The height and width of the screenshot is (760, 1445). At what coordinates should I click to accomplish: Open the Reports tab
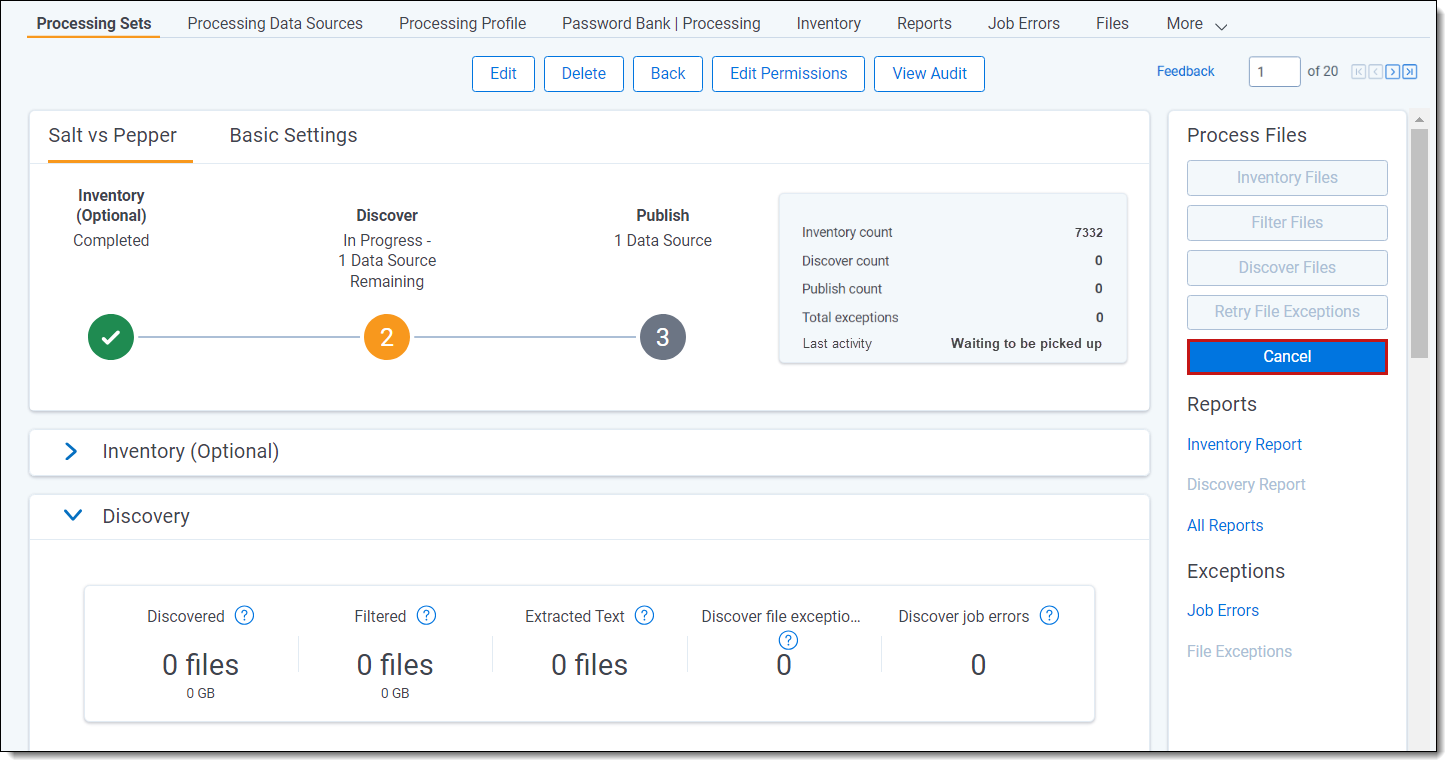924,23
